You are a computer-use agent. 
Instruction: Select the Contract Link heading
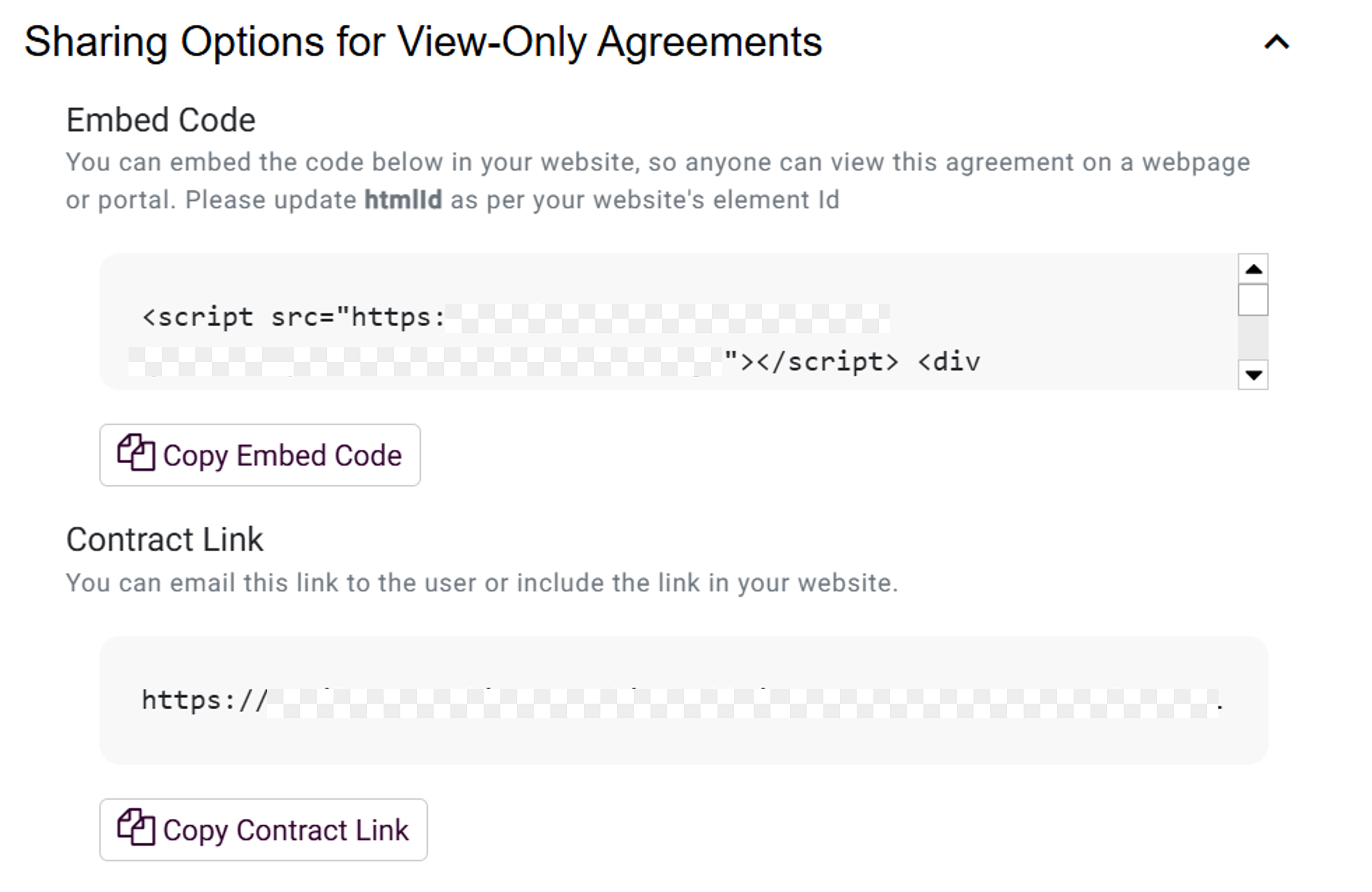pos(165,540)
